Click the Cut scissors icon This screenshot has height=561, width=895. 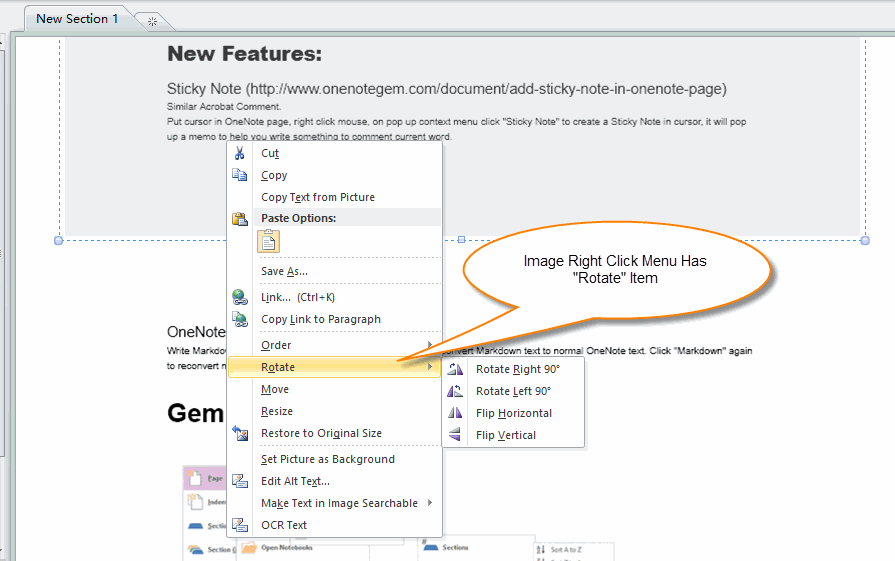(240, 153)
